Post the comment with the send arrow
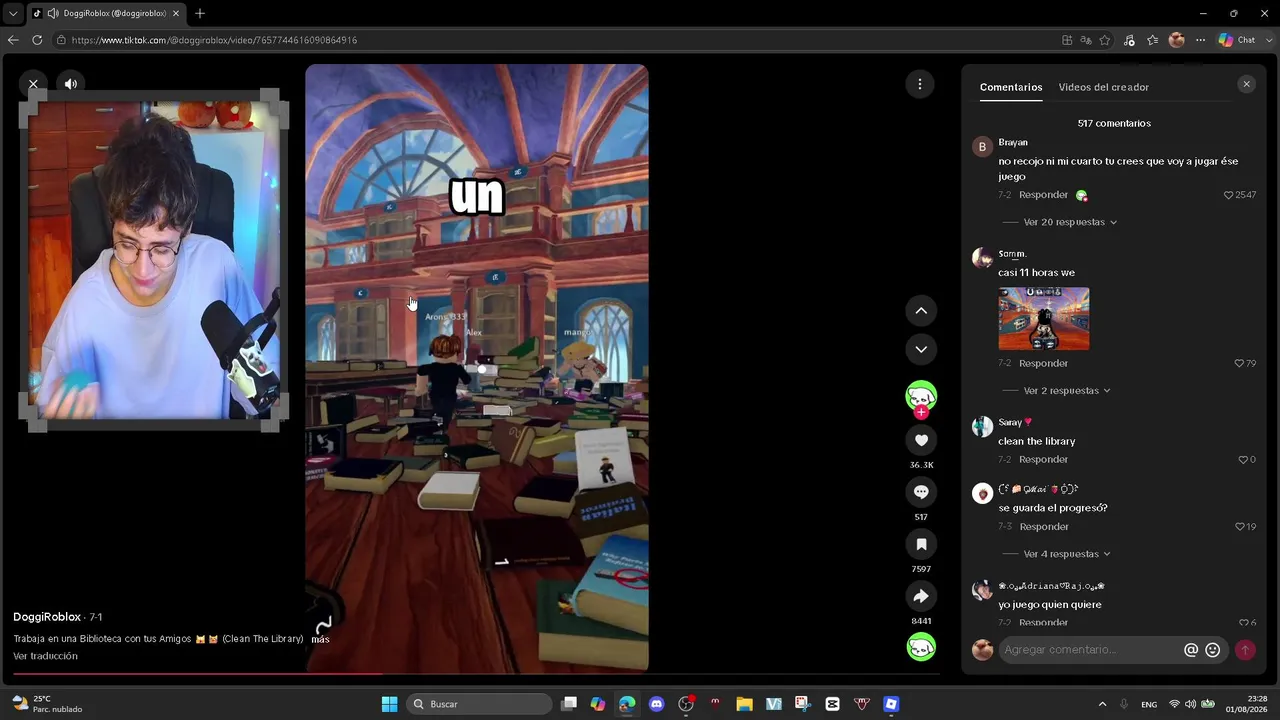Image resolution: width=1280 pixels, height=720 pixels. (1245, 650)
